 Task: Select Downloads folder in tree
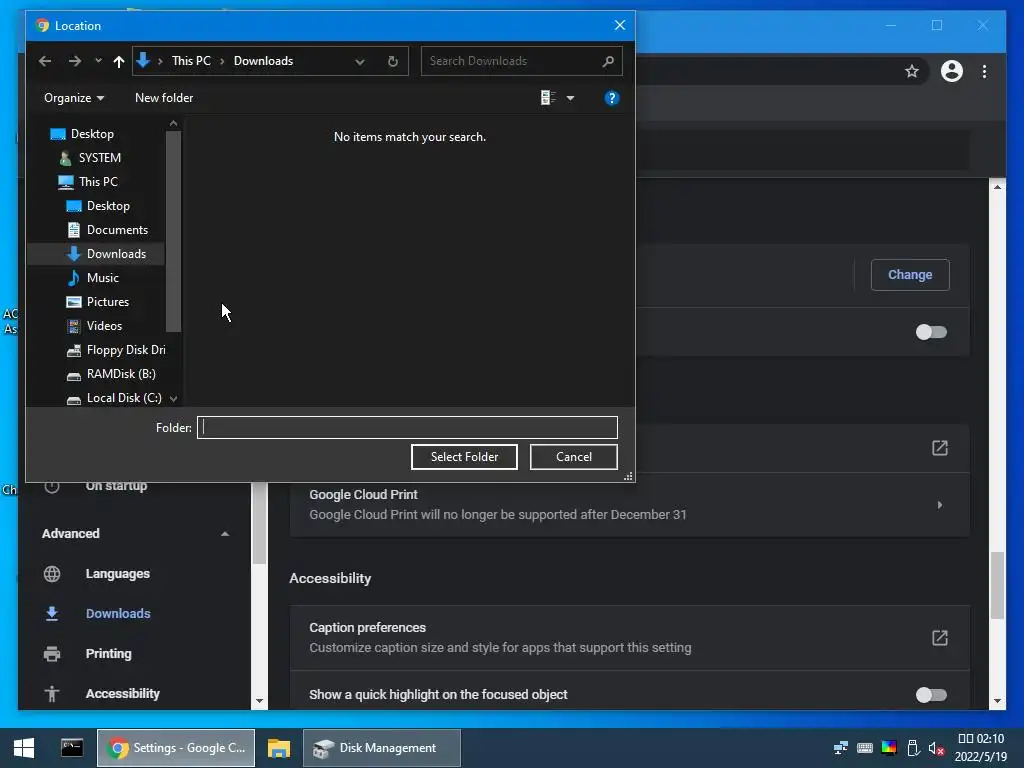[x=116, y=254]
